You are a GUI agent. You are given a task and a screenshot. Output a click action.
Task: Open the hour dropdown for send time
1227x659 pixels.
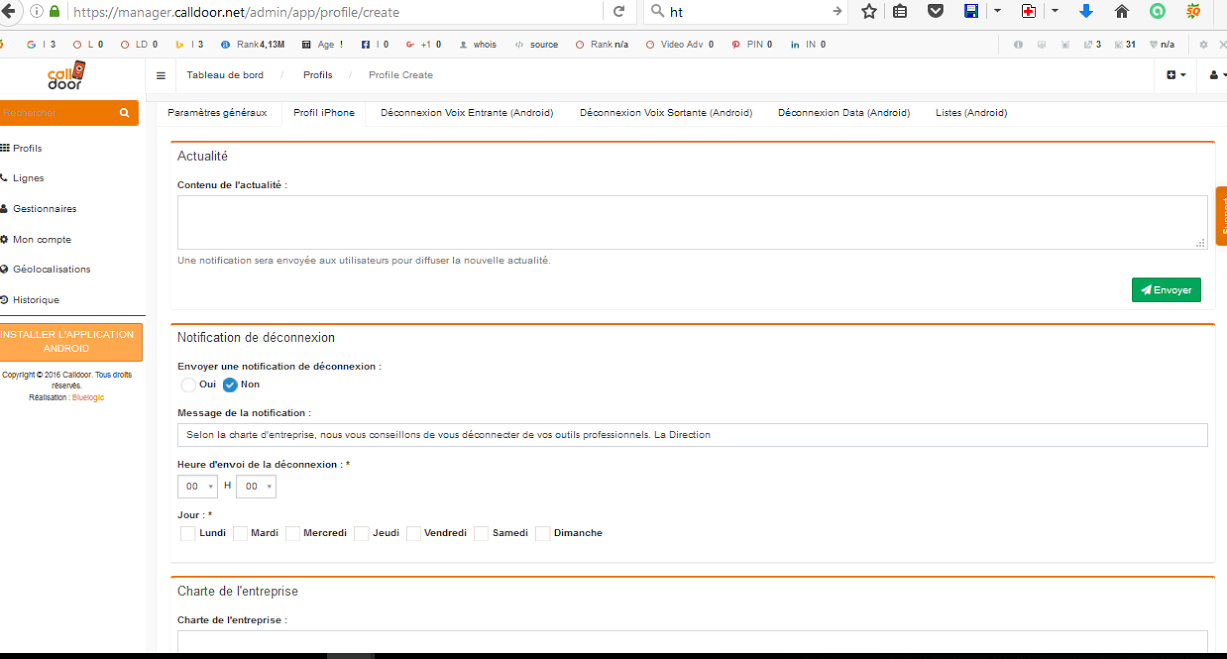(197, 486)
